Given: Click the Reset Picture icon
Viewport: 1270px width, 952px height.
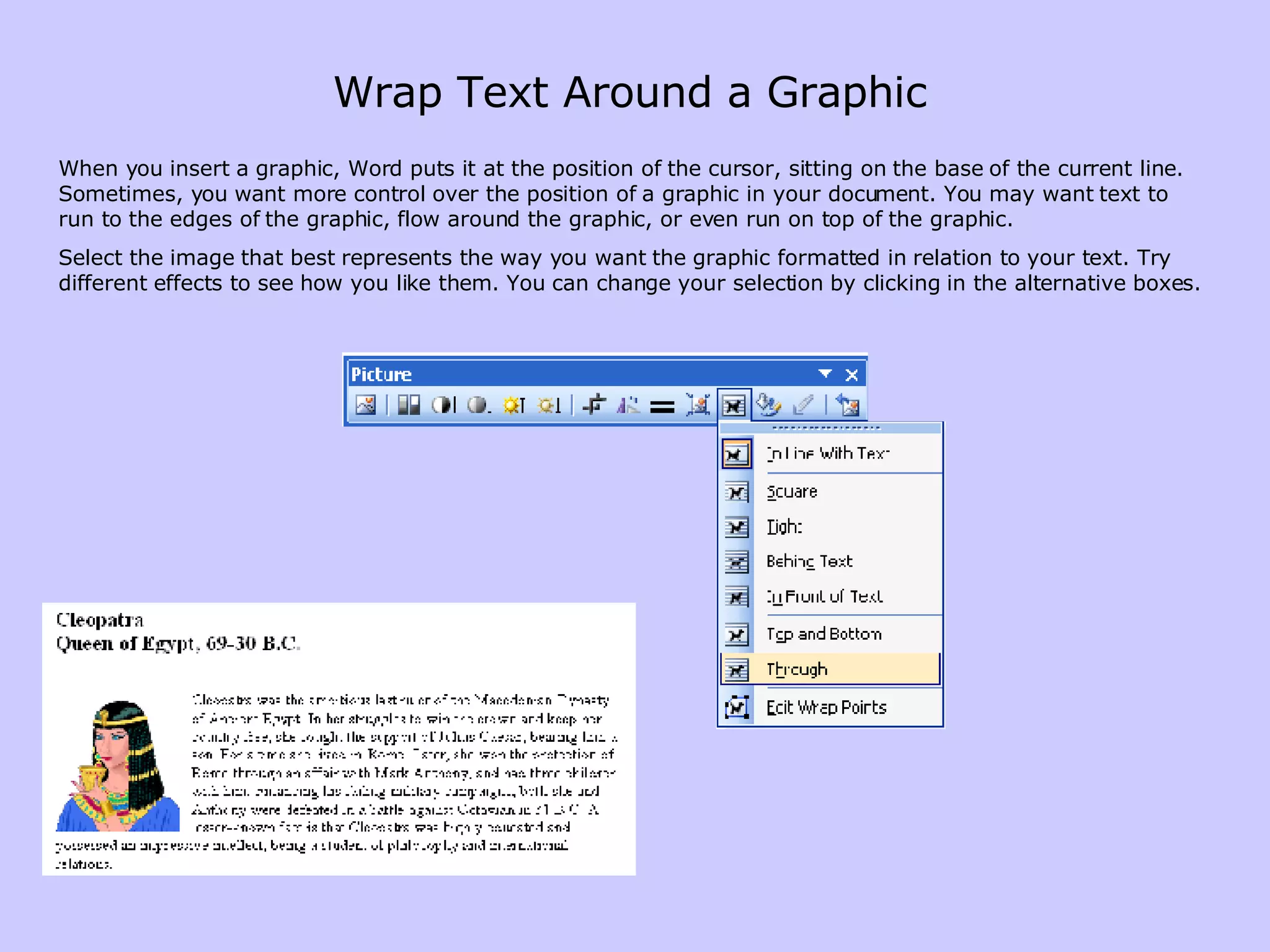Looking at the screenshot, I should point(847,405).
